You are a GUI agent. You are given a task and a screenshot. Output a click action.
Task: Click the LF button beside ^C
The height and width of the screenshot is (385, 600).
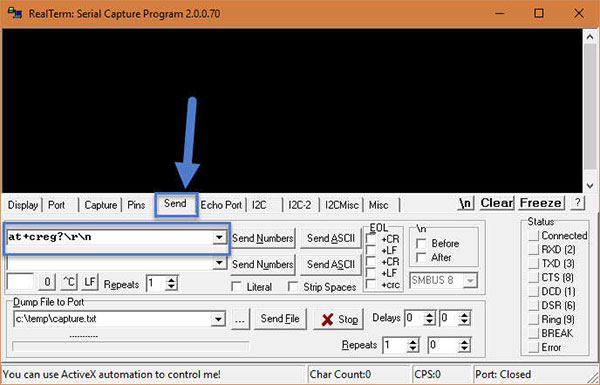[x=90, y=282]
